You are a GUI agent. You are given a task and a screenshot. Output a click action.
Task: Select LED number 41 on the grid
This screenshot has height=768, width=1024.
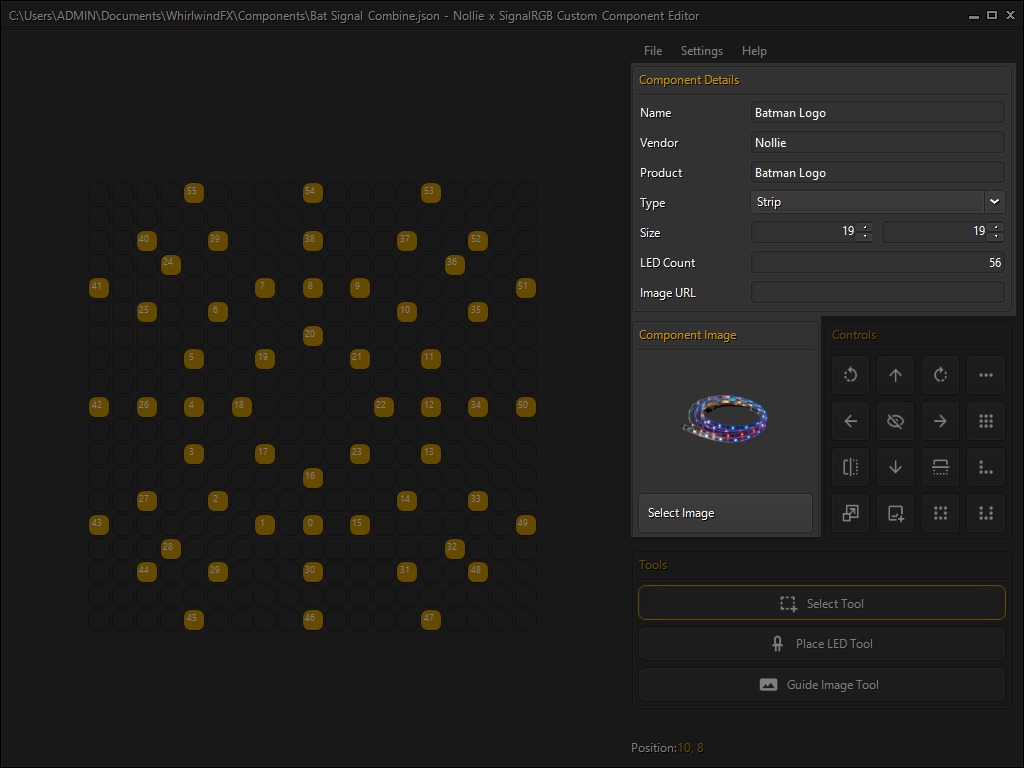click(99, 287)
